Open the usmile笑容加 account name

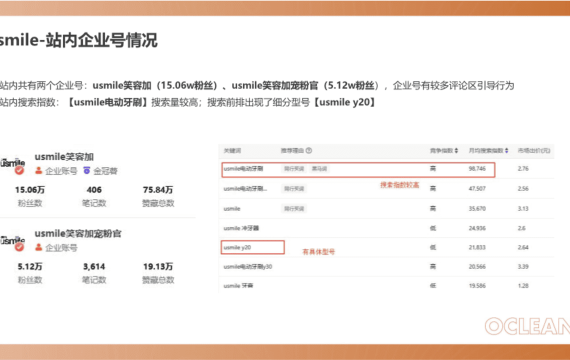pyautogui.click(x=64, y=157)
